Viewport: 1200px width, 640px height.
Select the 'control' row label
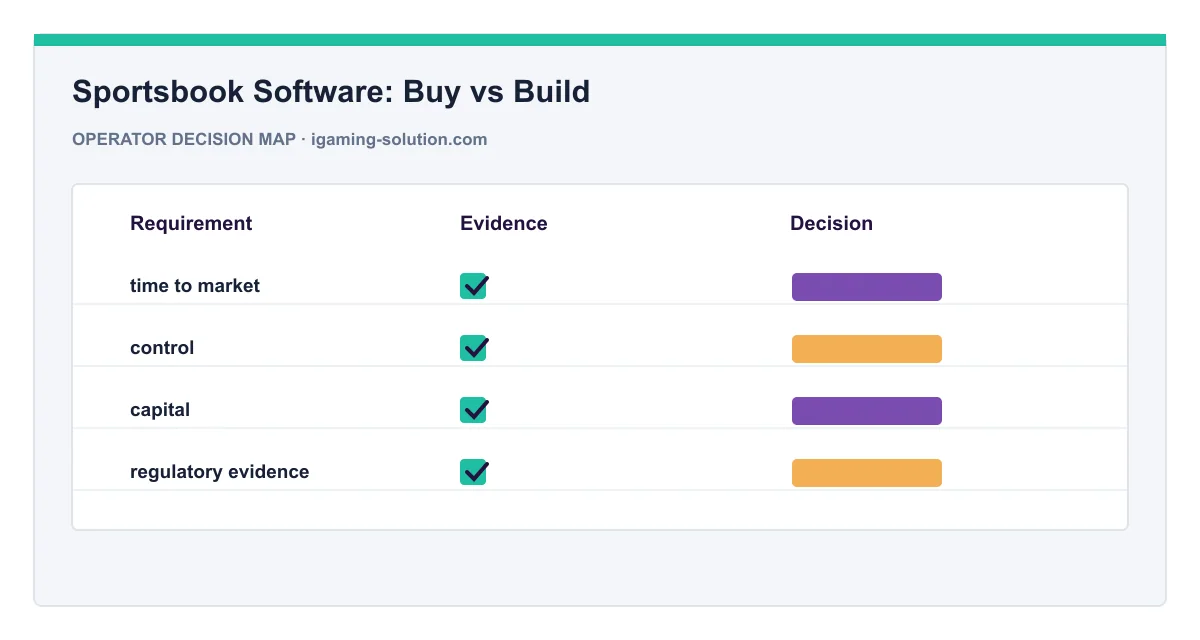[162, 348]
